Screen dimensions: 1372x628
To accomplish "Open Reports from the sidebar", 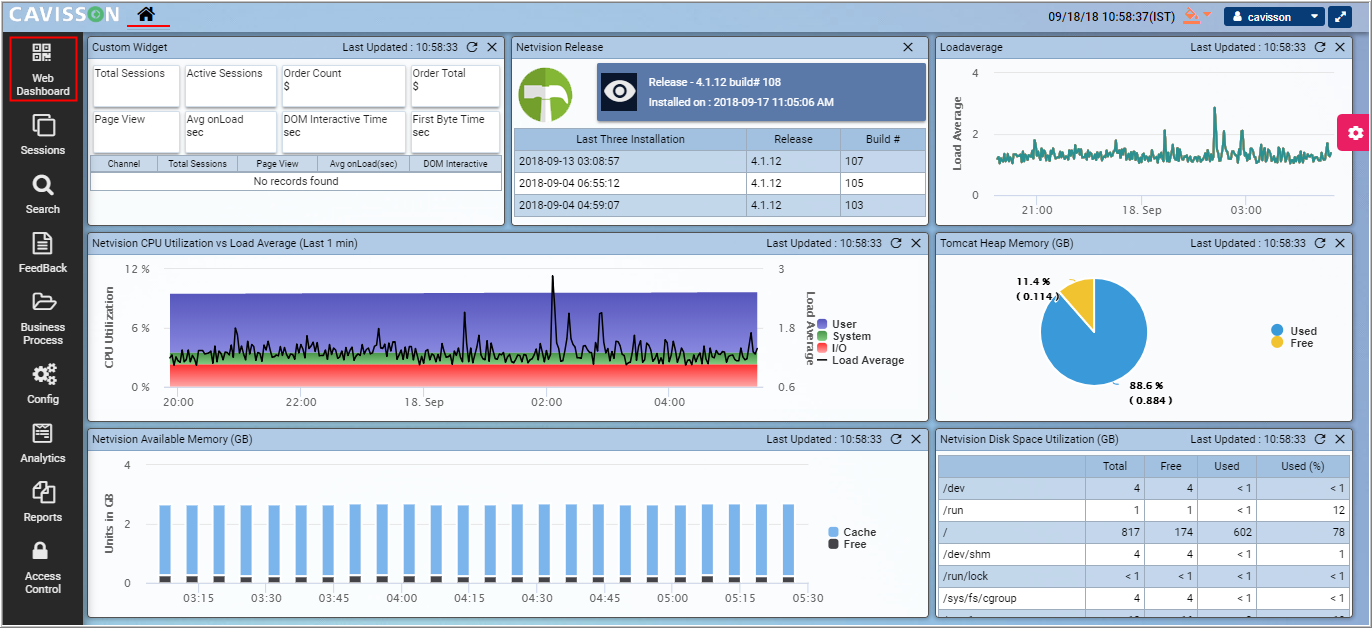I will 43,502.
